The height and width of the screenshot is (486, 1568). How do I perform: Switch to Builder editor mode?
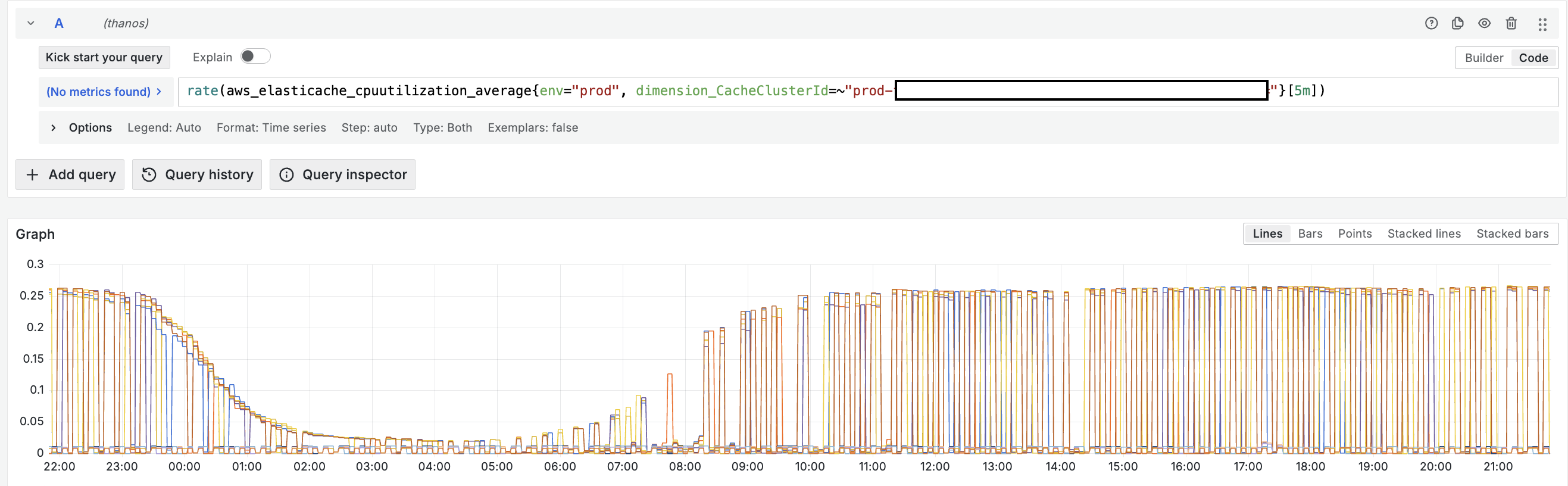tap(1483, 58)
